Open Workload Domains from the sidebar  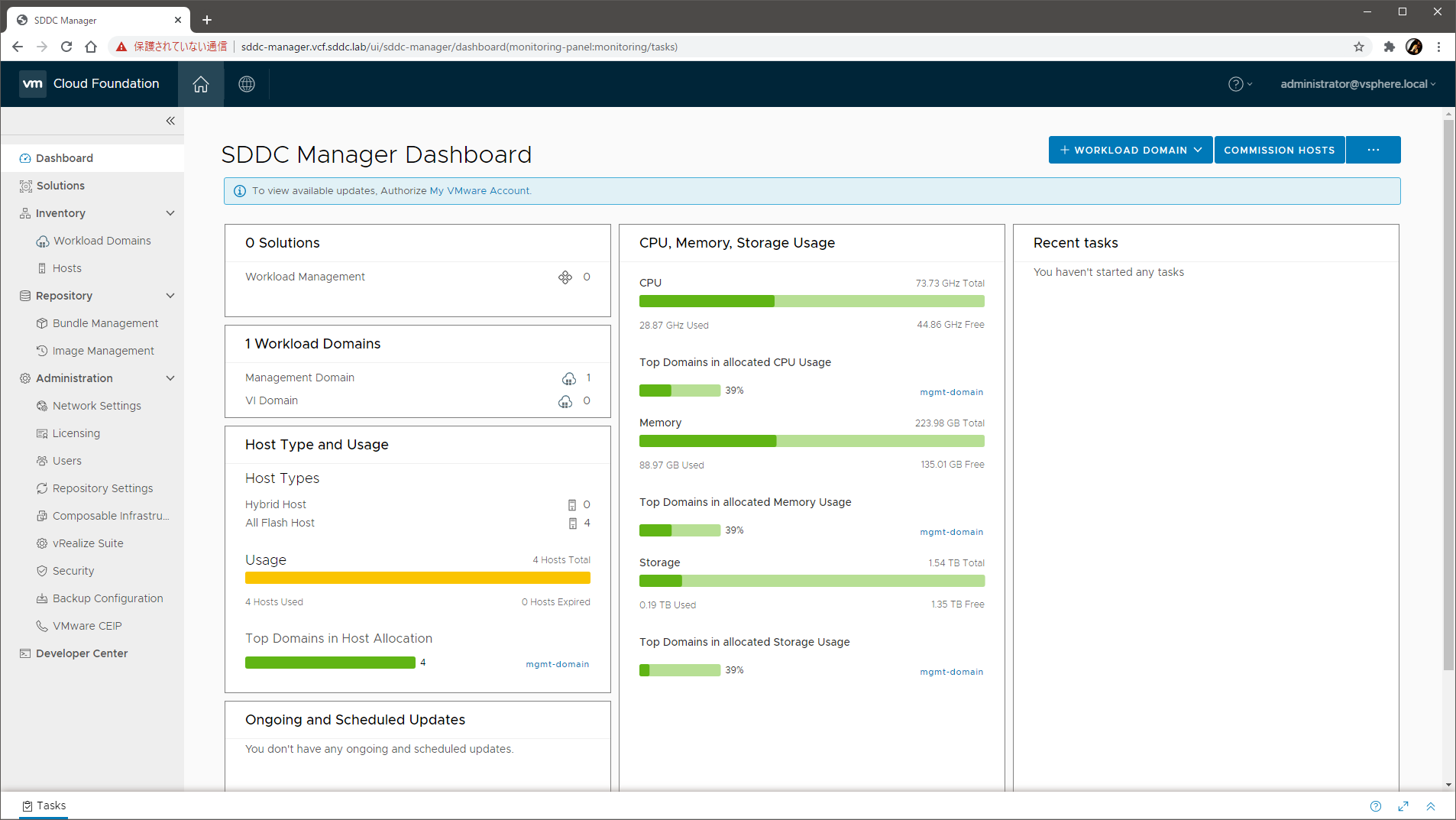point(102,240)
